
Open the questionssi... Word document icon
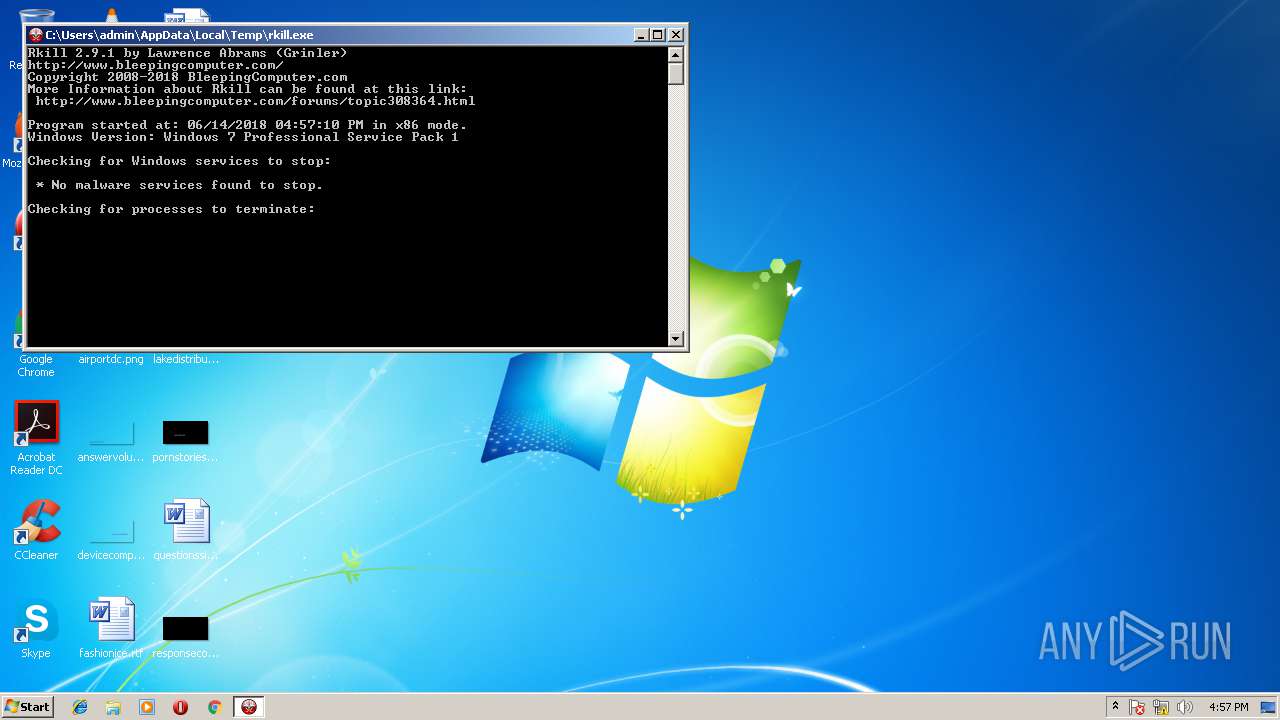click(x=186, y=522)
